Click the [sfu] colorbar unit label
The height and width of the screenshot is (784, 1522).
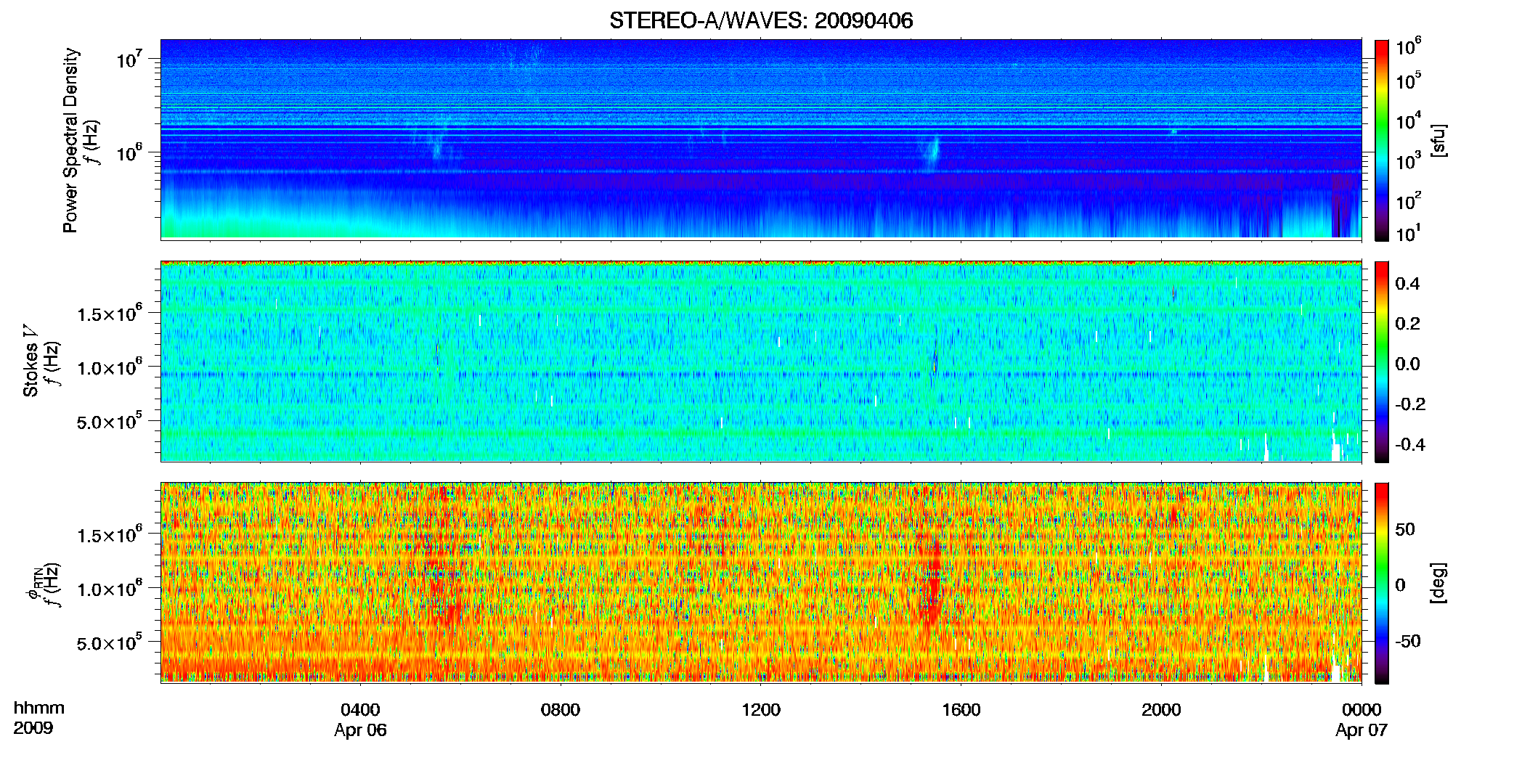click(1438, 140)
